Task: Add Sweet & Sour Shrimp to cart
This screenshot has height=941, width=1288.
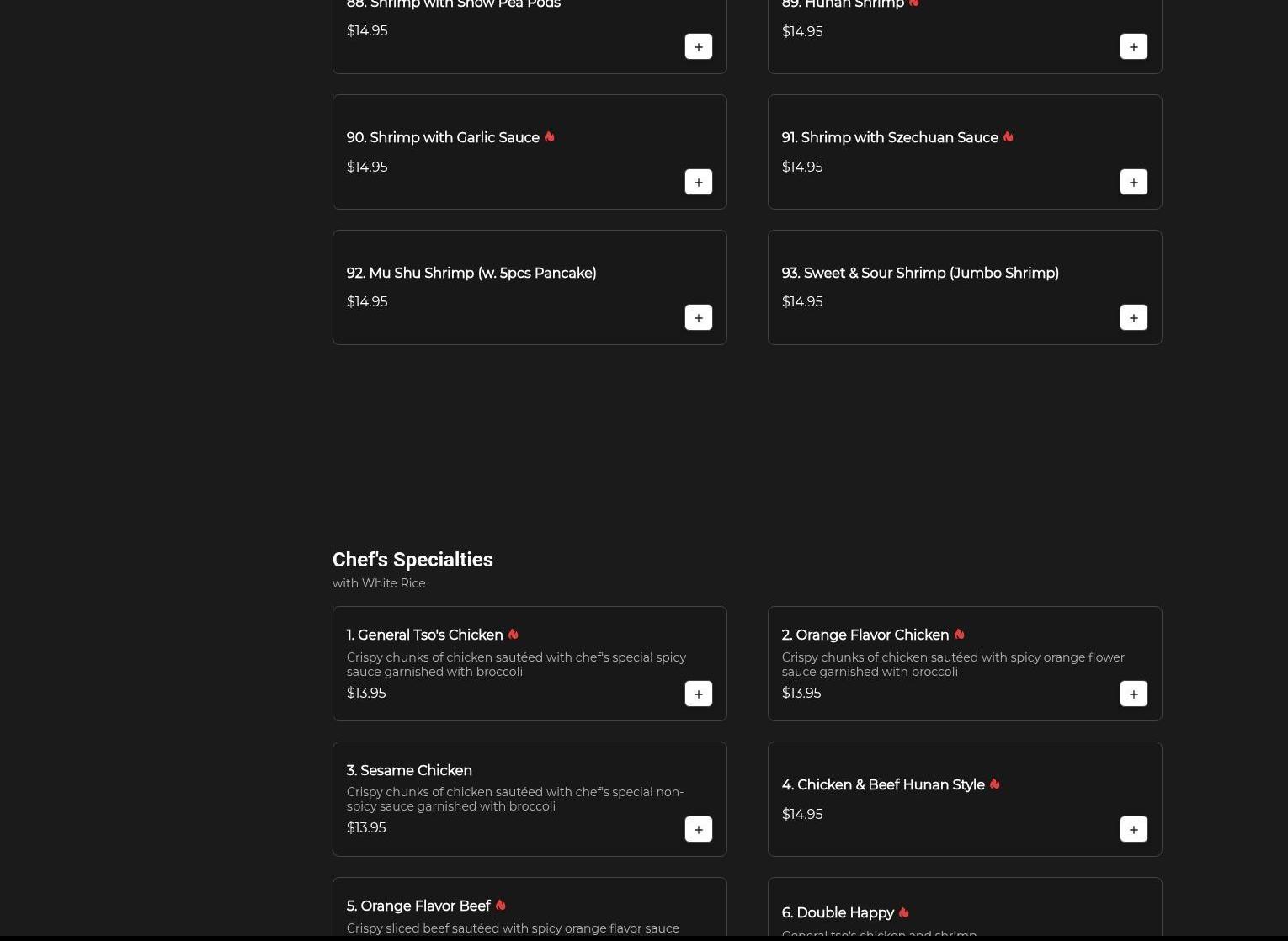Action: [x=1133, y=318]
